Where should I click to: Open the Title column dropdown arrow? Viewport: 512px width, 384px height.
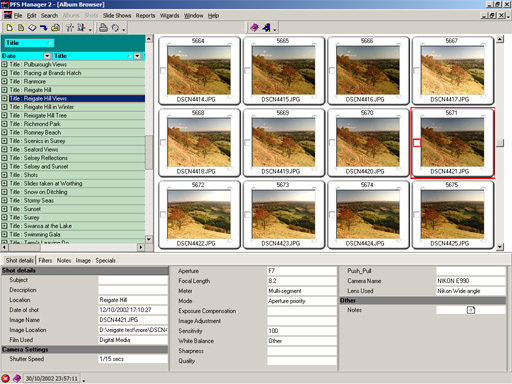(x=137, y=56)
